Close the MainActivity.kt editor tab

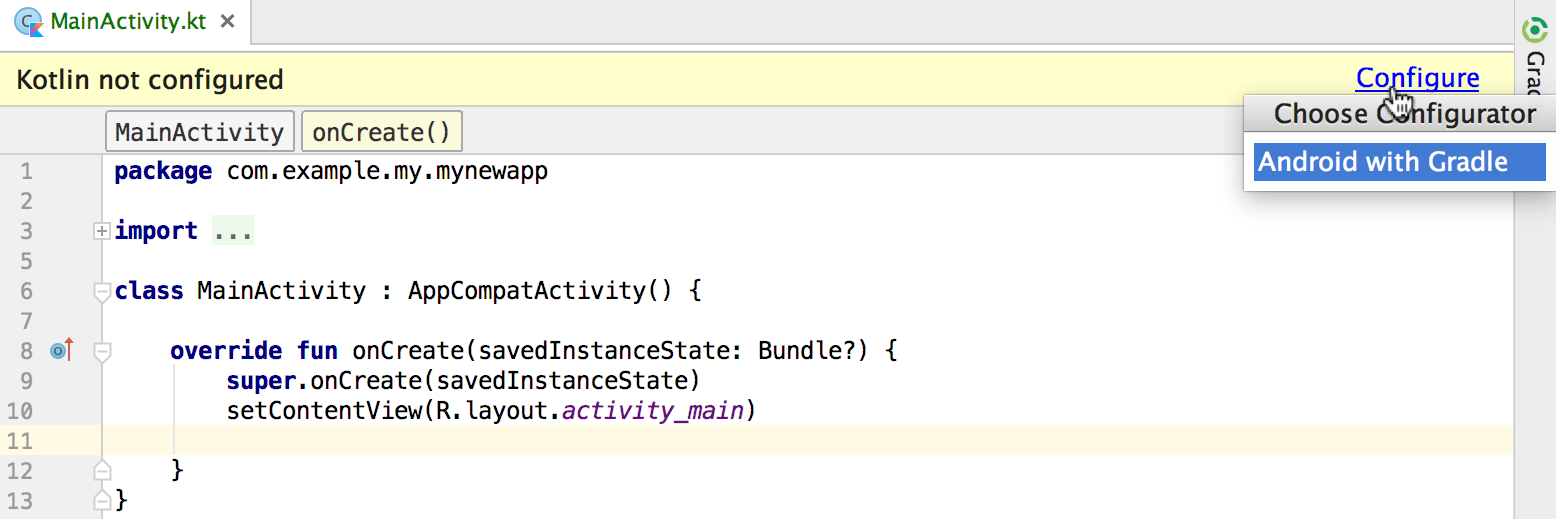click(x=228, y=22)
